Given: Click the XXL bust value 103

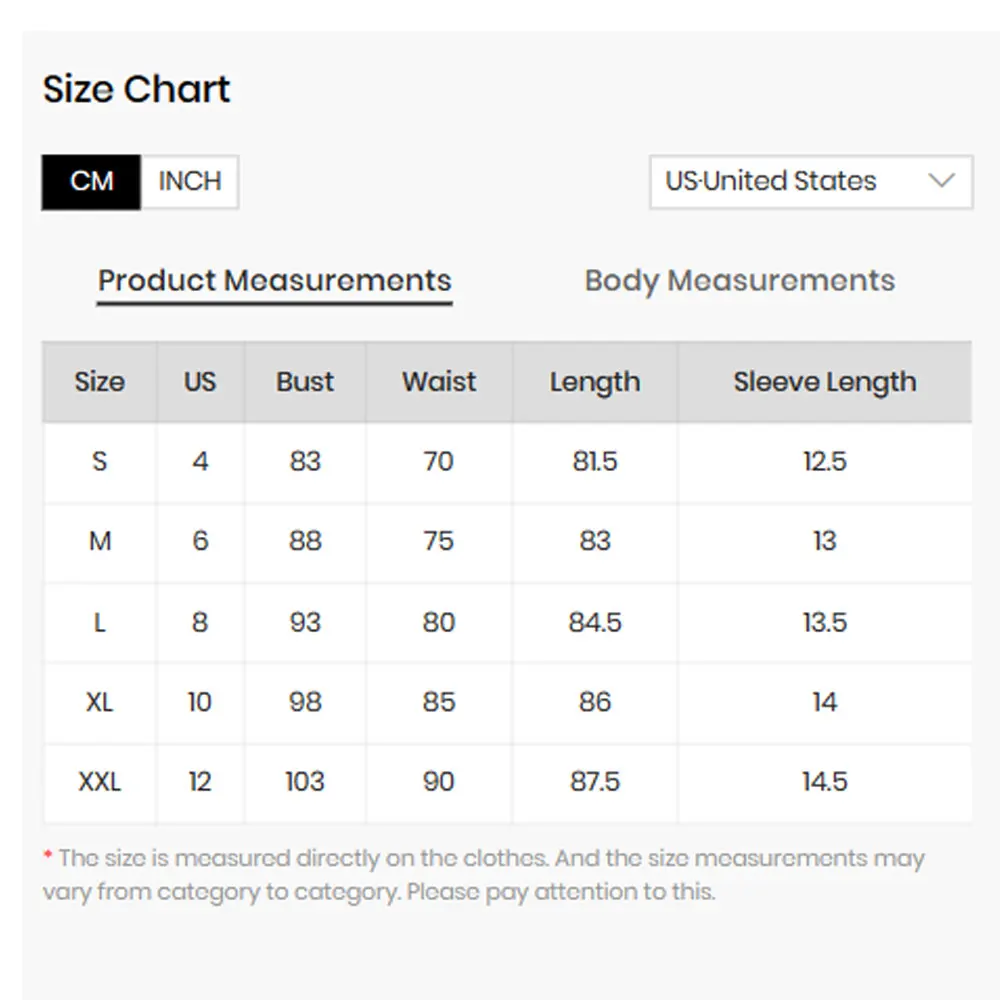Looking at the screenshot, I should click(305, 782).
